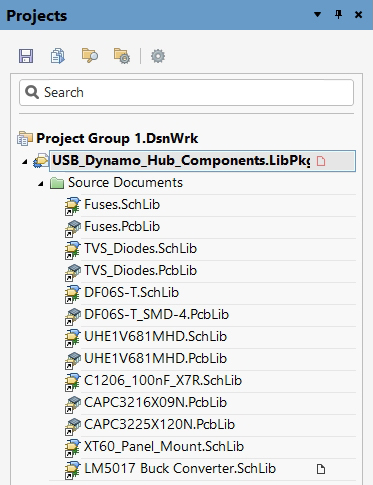Select the Source Documents folder

point(125,183)
